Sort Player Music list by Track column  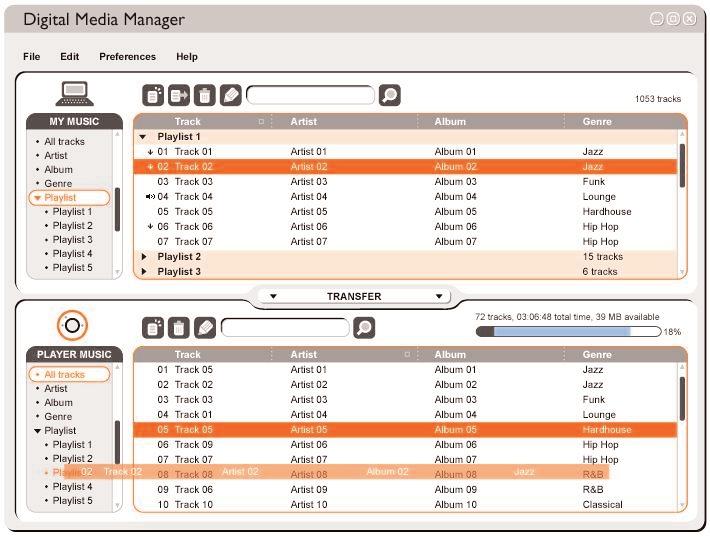(187, 354)
